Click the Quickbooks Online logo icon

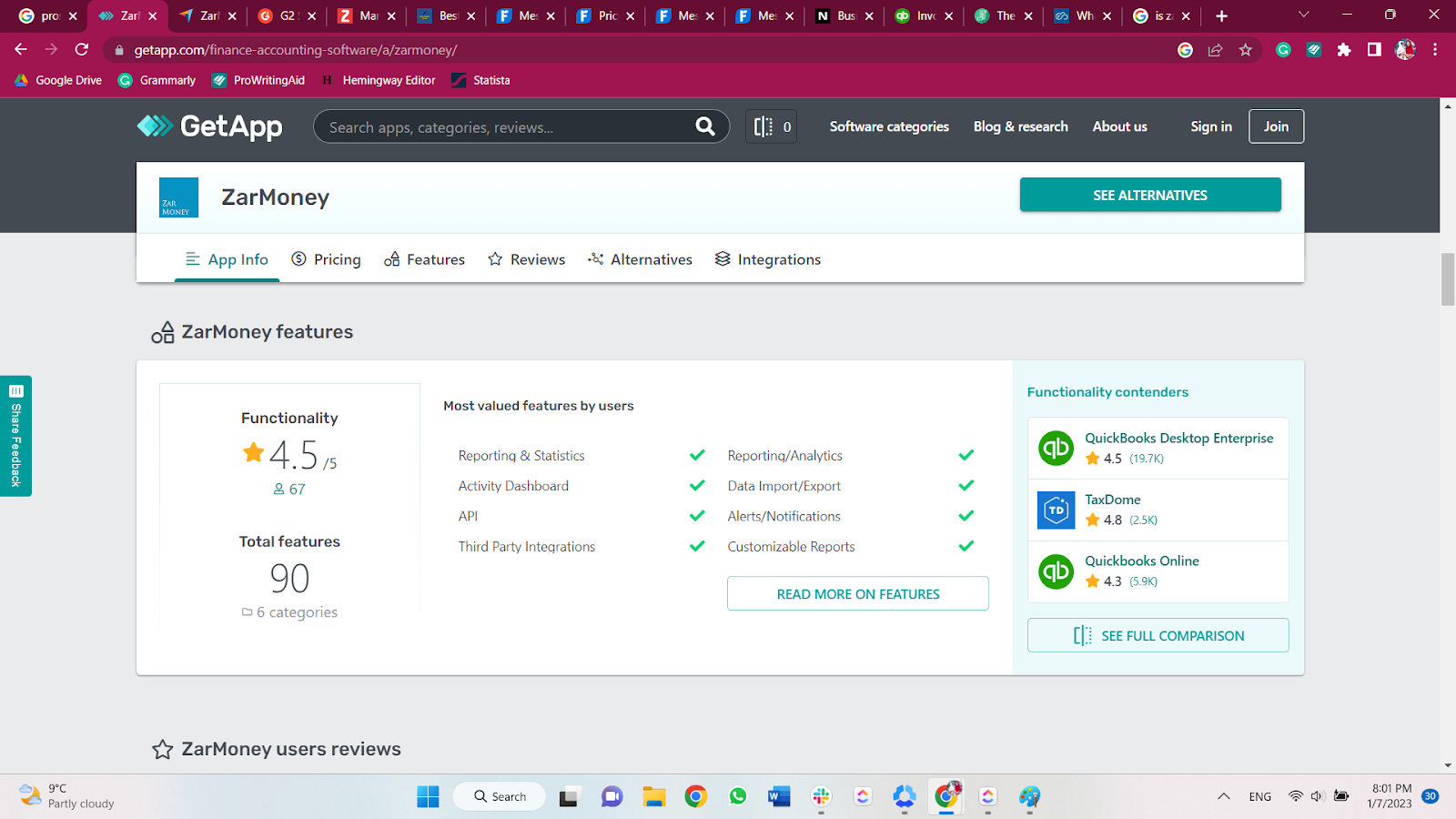(1057, 571)
